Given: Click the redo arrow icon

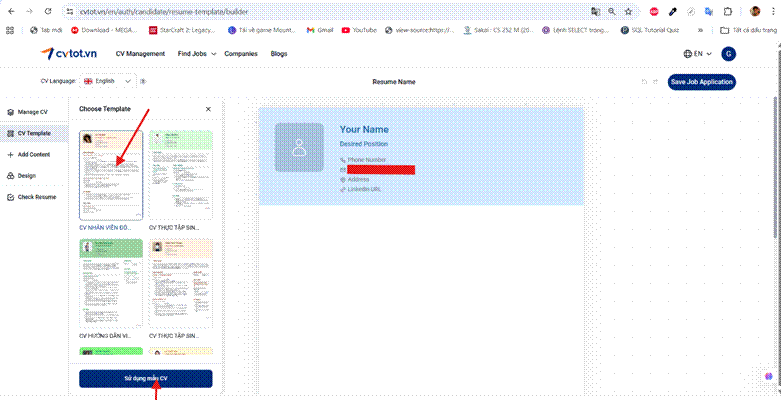Looking at the screenshot, I should point(656,81).
